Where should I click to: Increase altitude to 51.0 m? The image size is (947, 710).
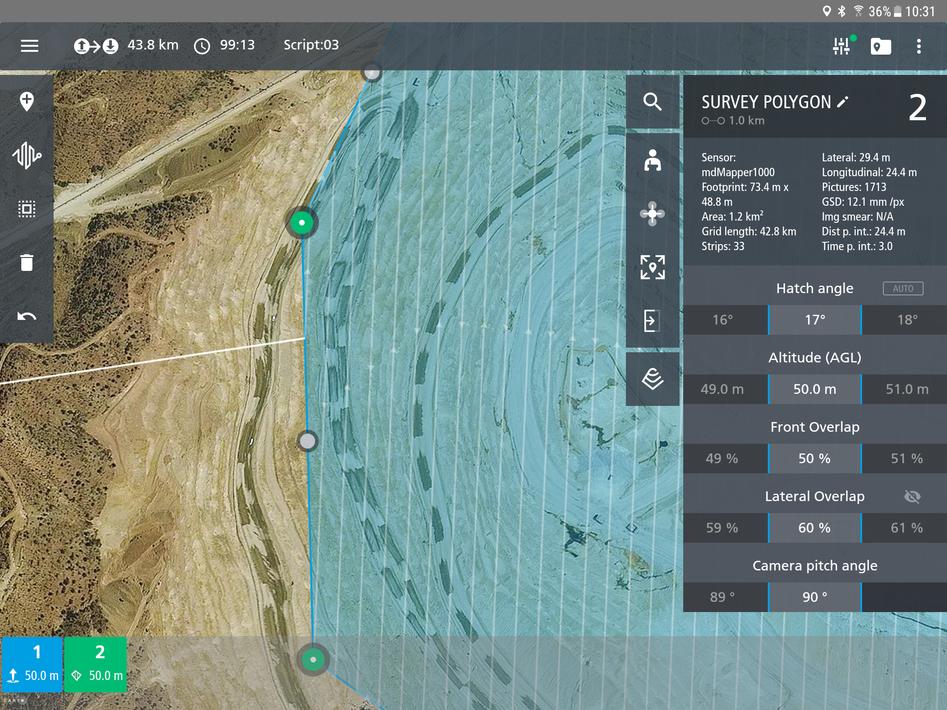tap(905, 389)
